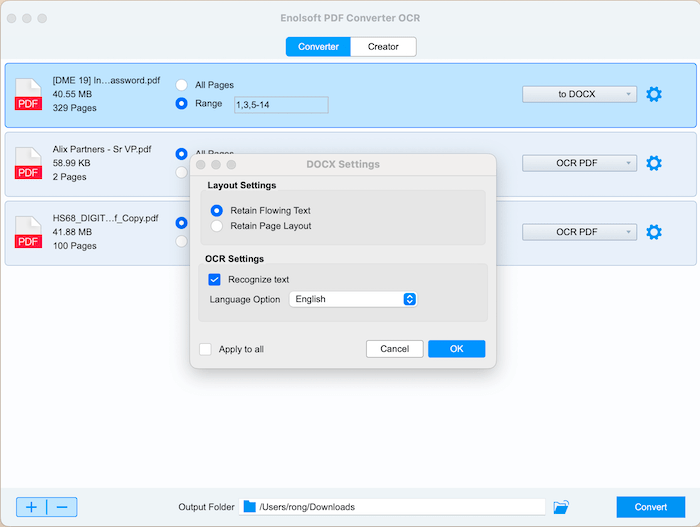Open OCR PDF dropdown for Alix Partners
The image size is (700, 527).
(x=579, y=163)
